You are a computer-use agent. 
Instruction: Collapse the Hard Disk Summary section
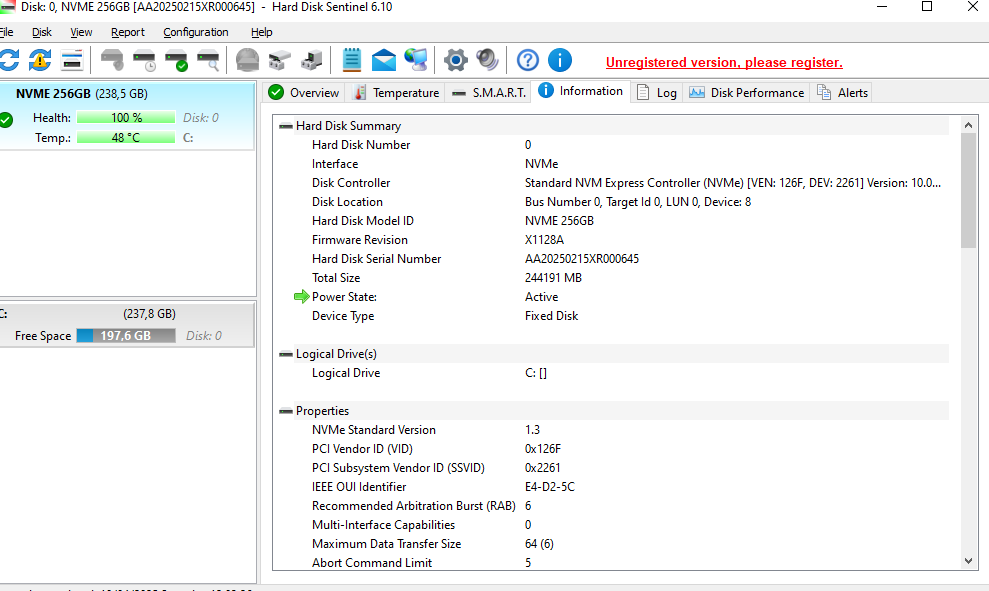point(286,126)
